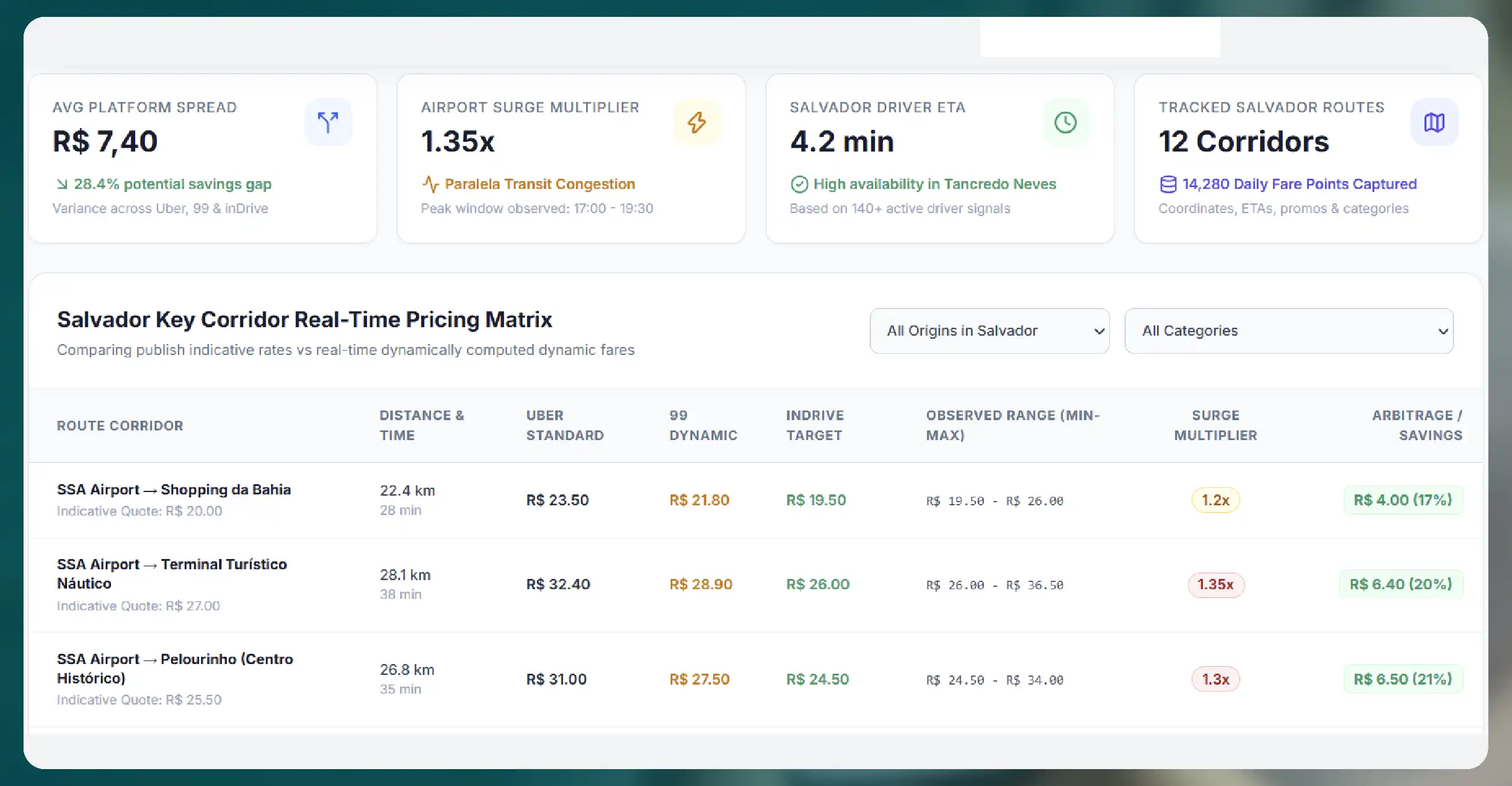Image resolution: width=1512 pixels, height=786 pixels.
Task: Click the Uber fare R$ 23.50
Action: pyautogui.click(x=558, y=500)
